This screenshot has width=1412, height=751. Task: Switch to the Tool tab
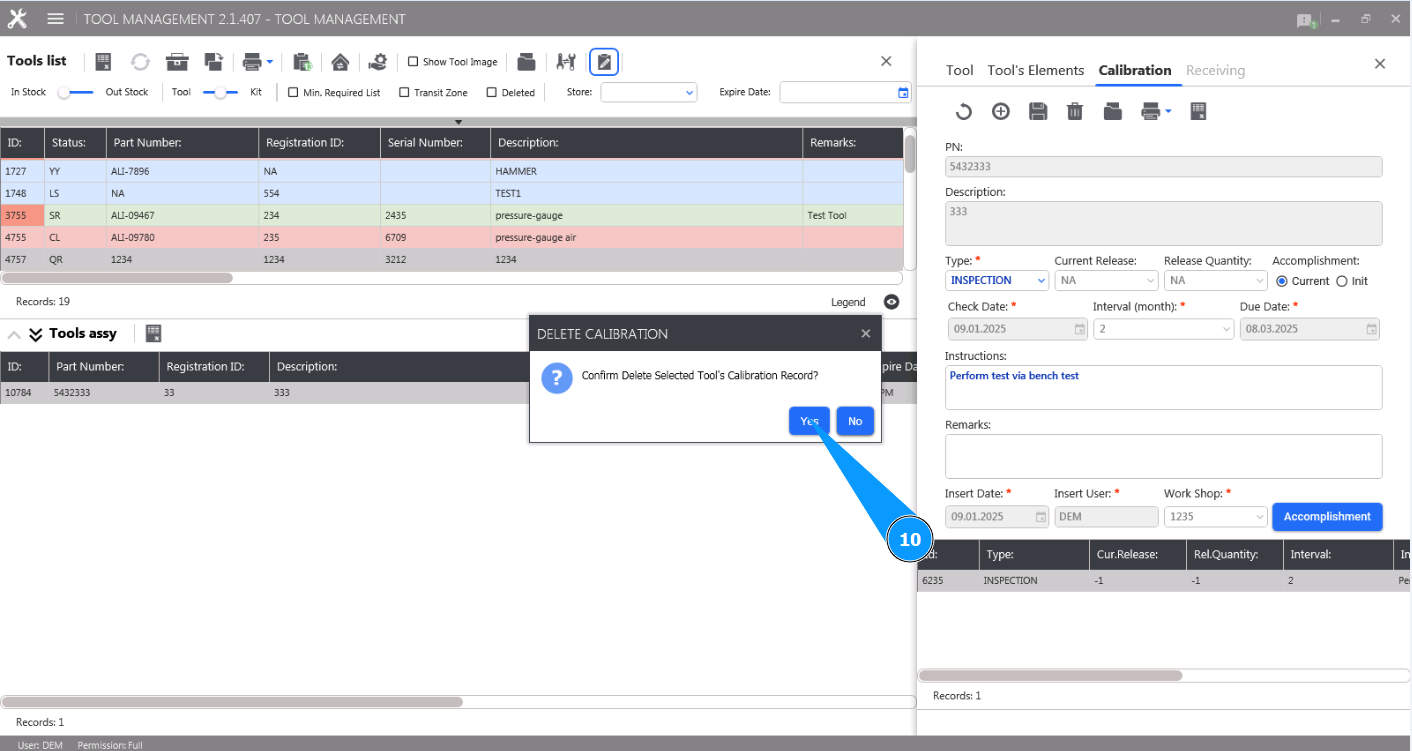point(959,70)
